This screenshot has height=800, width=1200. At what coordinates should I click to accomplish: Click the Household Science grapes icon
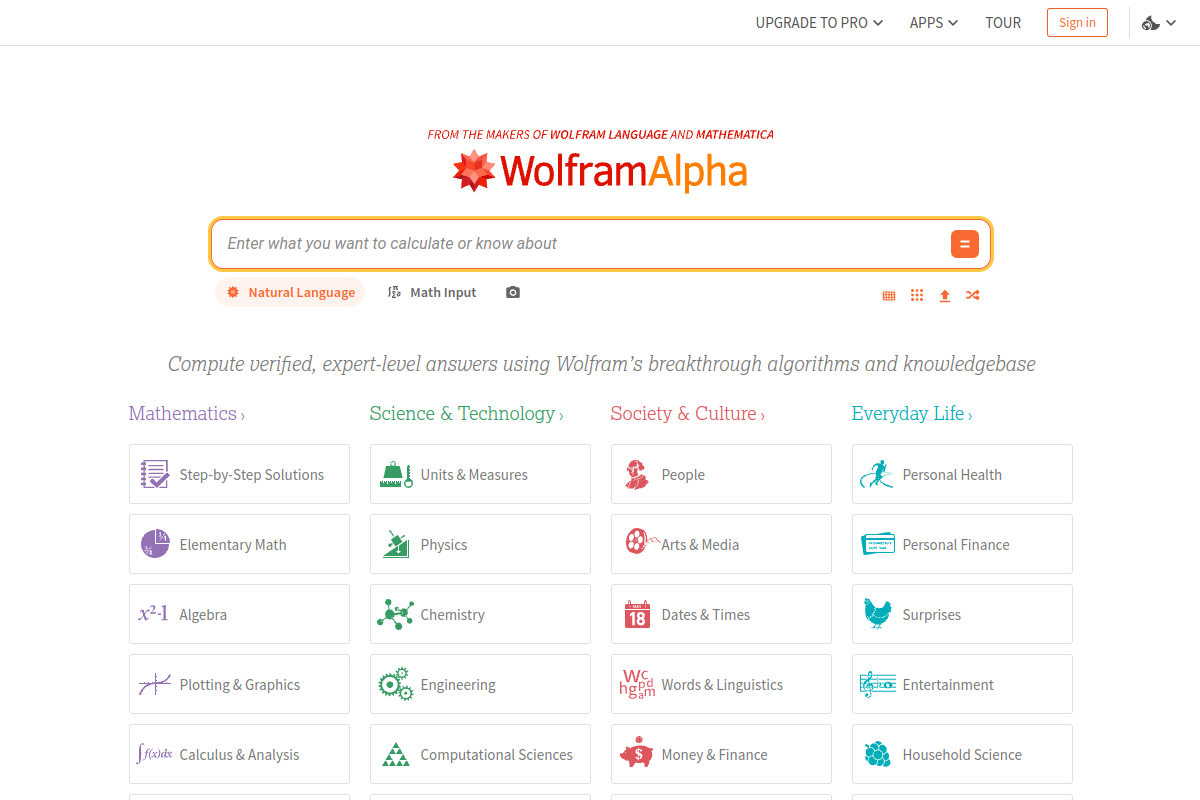tap(877, 754)
